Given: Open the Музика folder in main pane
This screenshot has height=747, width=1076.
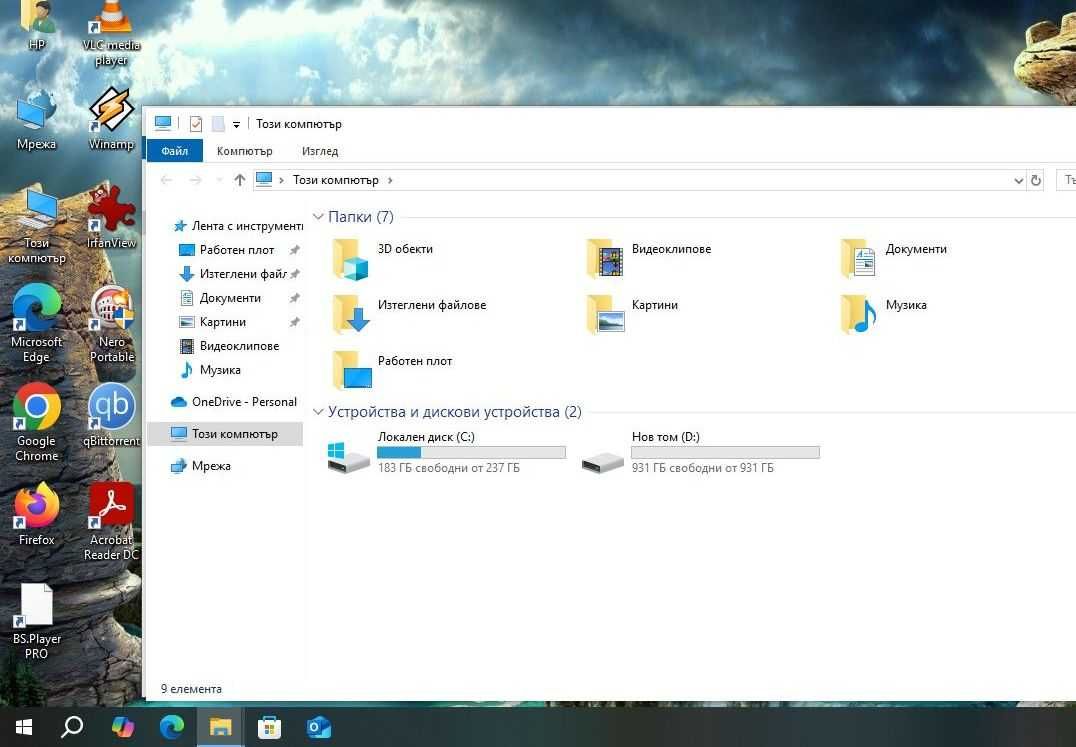Looking at the screenshot, I should tap(884, 315).
